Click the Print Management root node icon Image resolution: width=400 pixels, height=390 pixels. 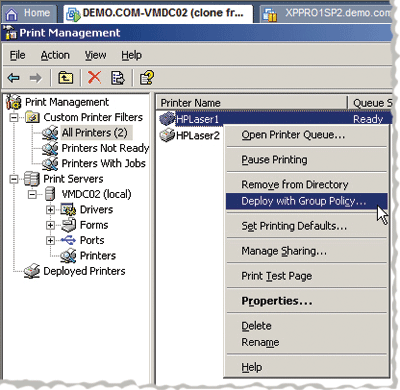coord(14,102)
